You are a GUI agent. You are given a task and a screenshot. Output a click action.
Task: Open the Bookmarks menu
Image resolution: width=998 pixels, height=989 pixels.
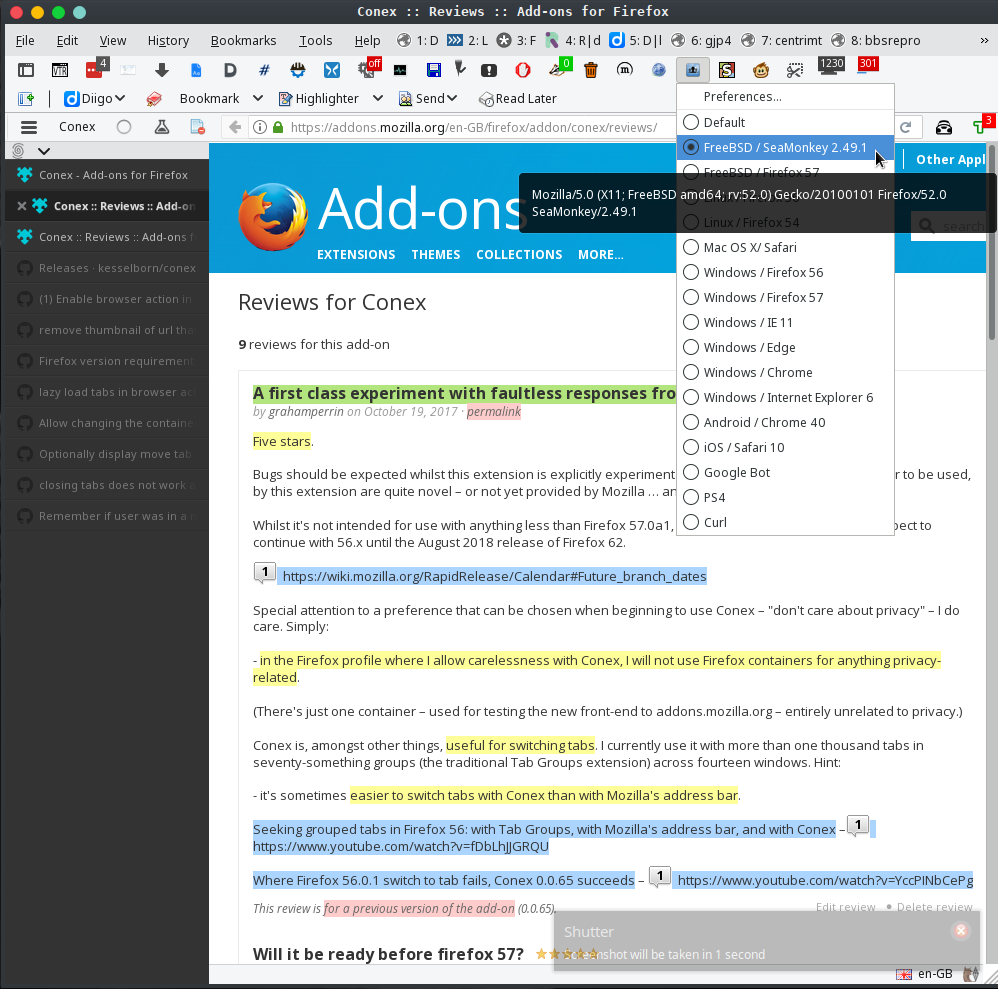click(243, 41)
